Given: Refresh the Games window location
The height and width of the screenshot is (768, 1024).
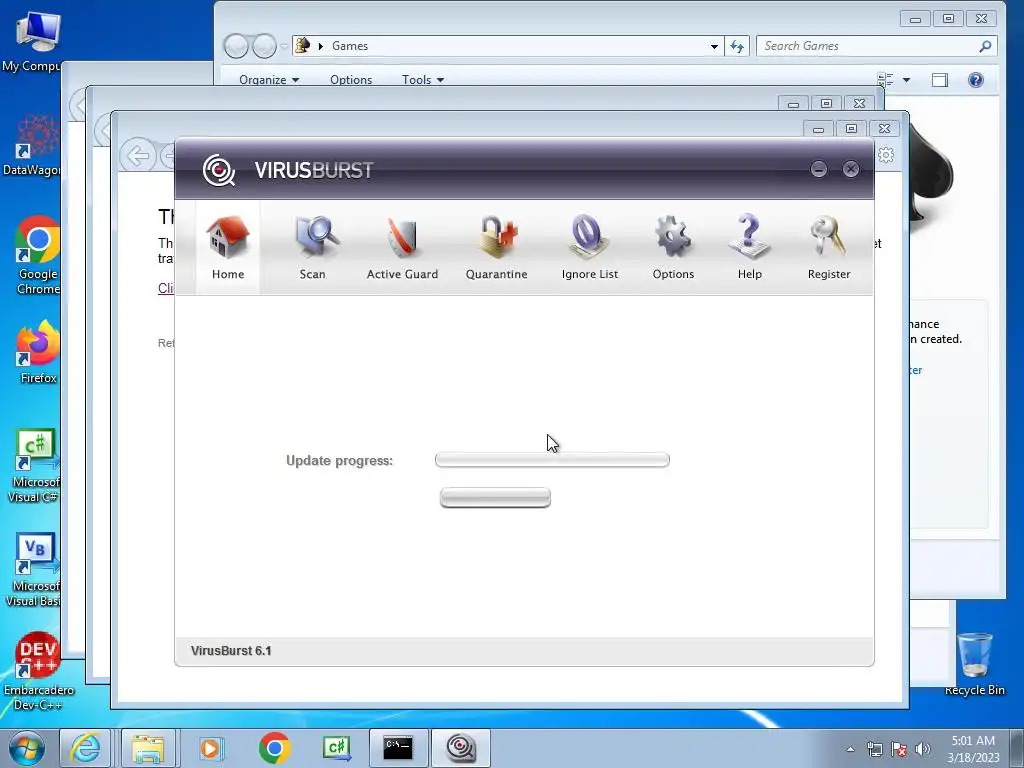Looking at the screenshot, I should pyautogui.click(x=737, y=46).
